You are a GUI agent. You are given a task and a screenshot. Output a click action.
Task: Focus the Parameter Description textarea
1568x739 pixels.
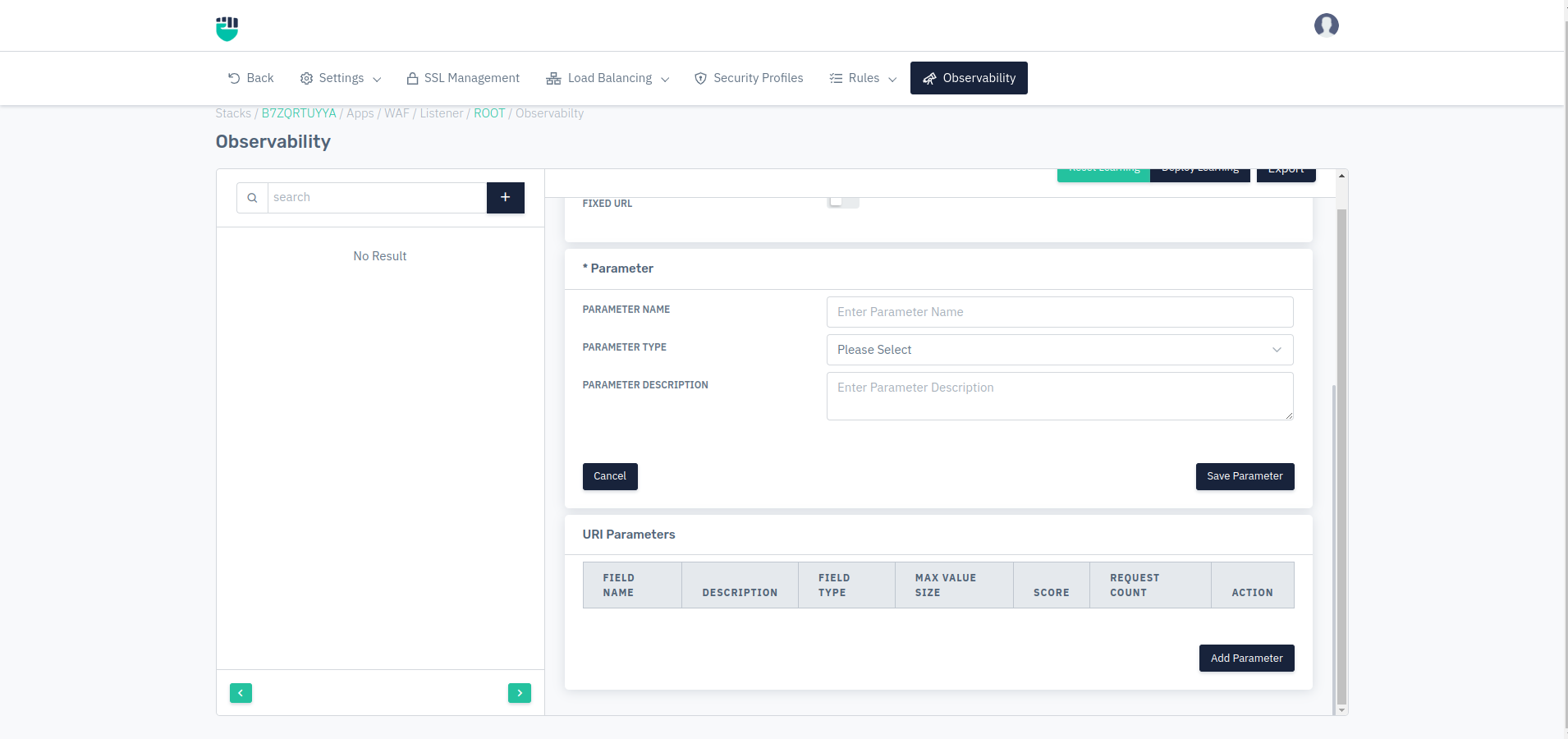(1060, 396)
